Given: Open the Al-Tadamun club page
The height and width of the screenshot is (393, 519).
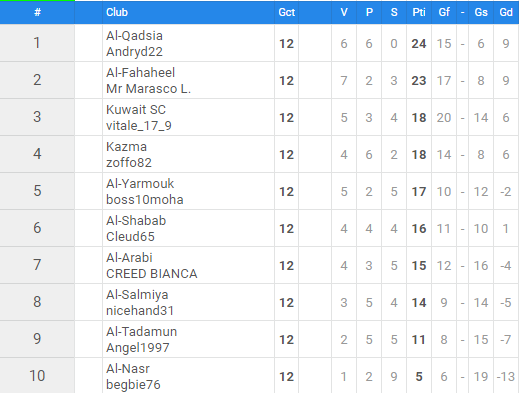Looking at the screenshot, I should click(x=141, y=332).
